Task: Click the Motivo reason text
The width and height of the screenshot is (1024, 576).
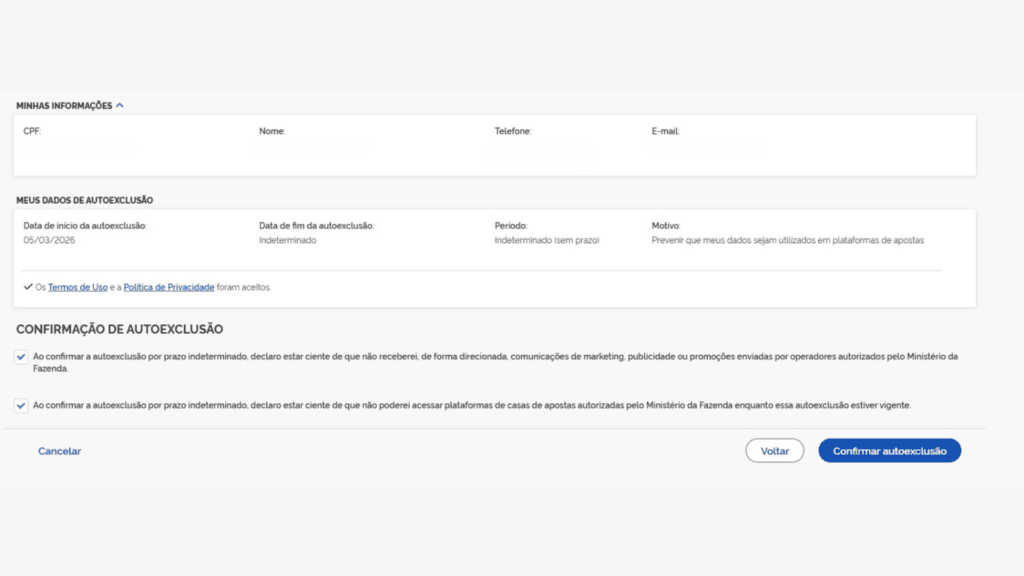Action: pos(788,241)
